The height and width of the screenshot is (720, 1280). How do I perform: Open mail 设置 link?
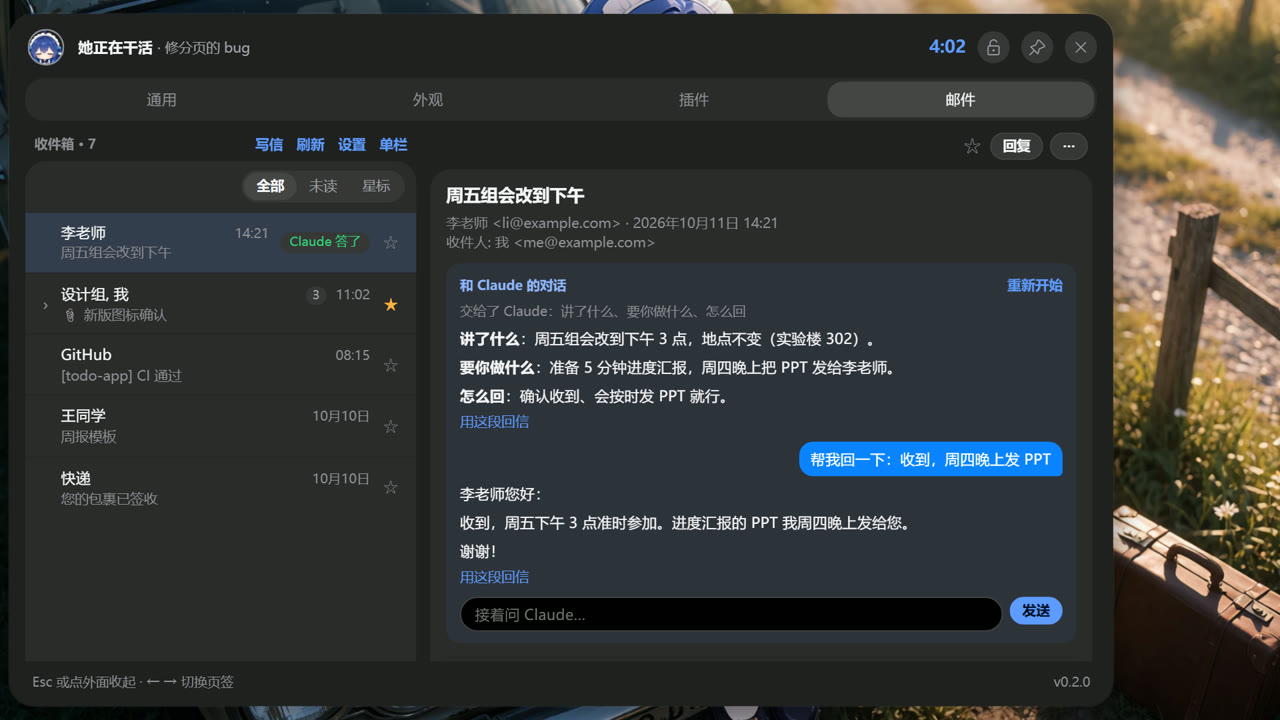[x=352, y=145]
